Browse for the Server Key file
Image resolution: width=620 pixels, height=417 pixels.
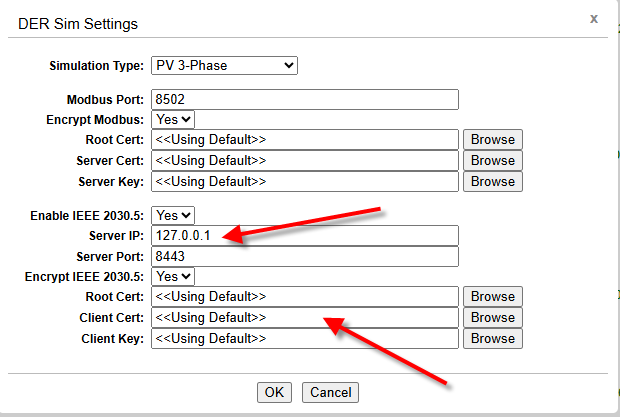pos(493,181)
